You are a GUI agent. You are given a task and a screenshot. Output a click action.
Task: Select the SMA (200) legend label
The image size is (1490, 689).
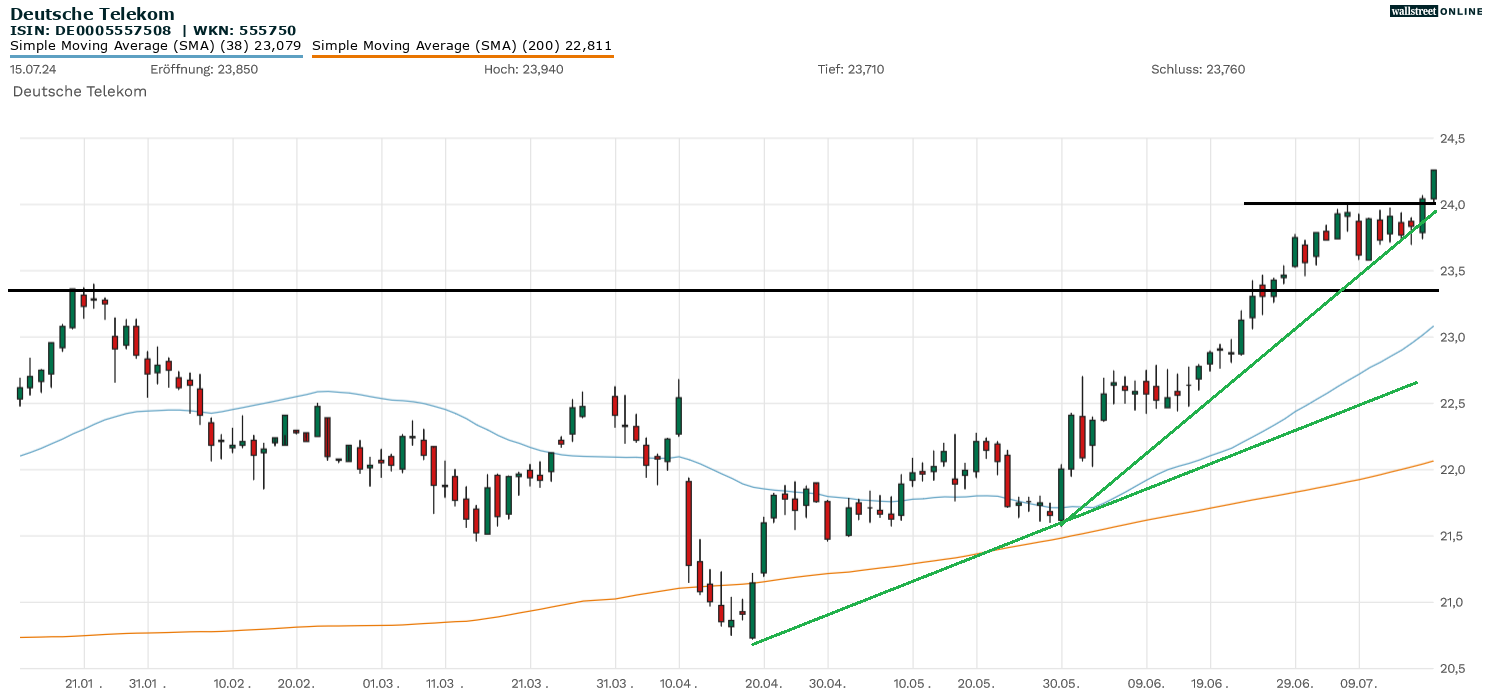(x=462, y=45)
